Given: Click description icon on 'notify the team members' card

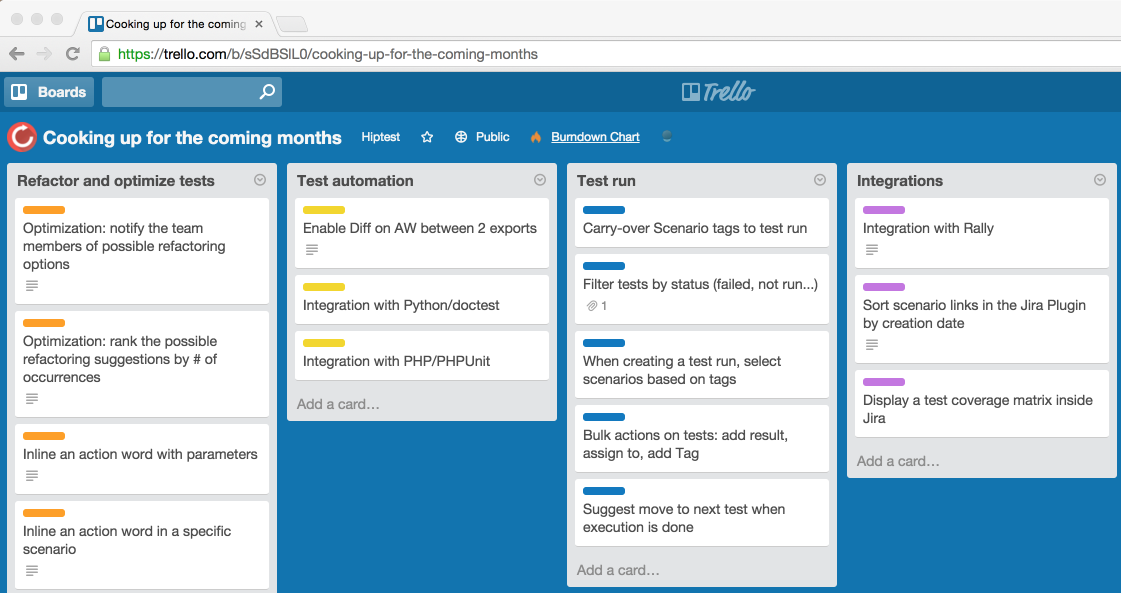Looking at the screenshot, I should (x=31, y=285).
